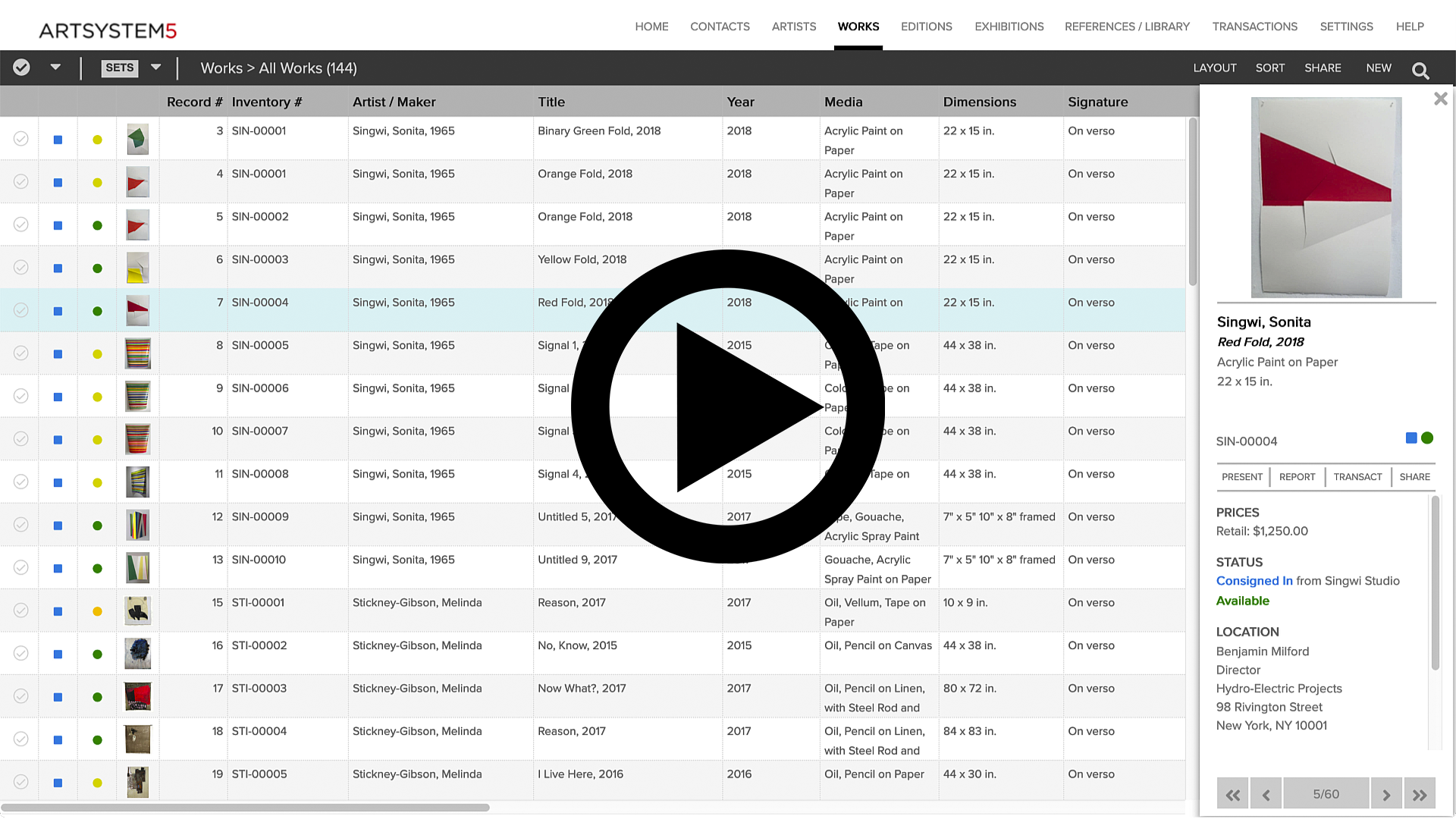Click the select-all checkmark icon in toolbar

click(20, 67)
